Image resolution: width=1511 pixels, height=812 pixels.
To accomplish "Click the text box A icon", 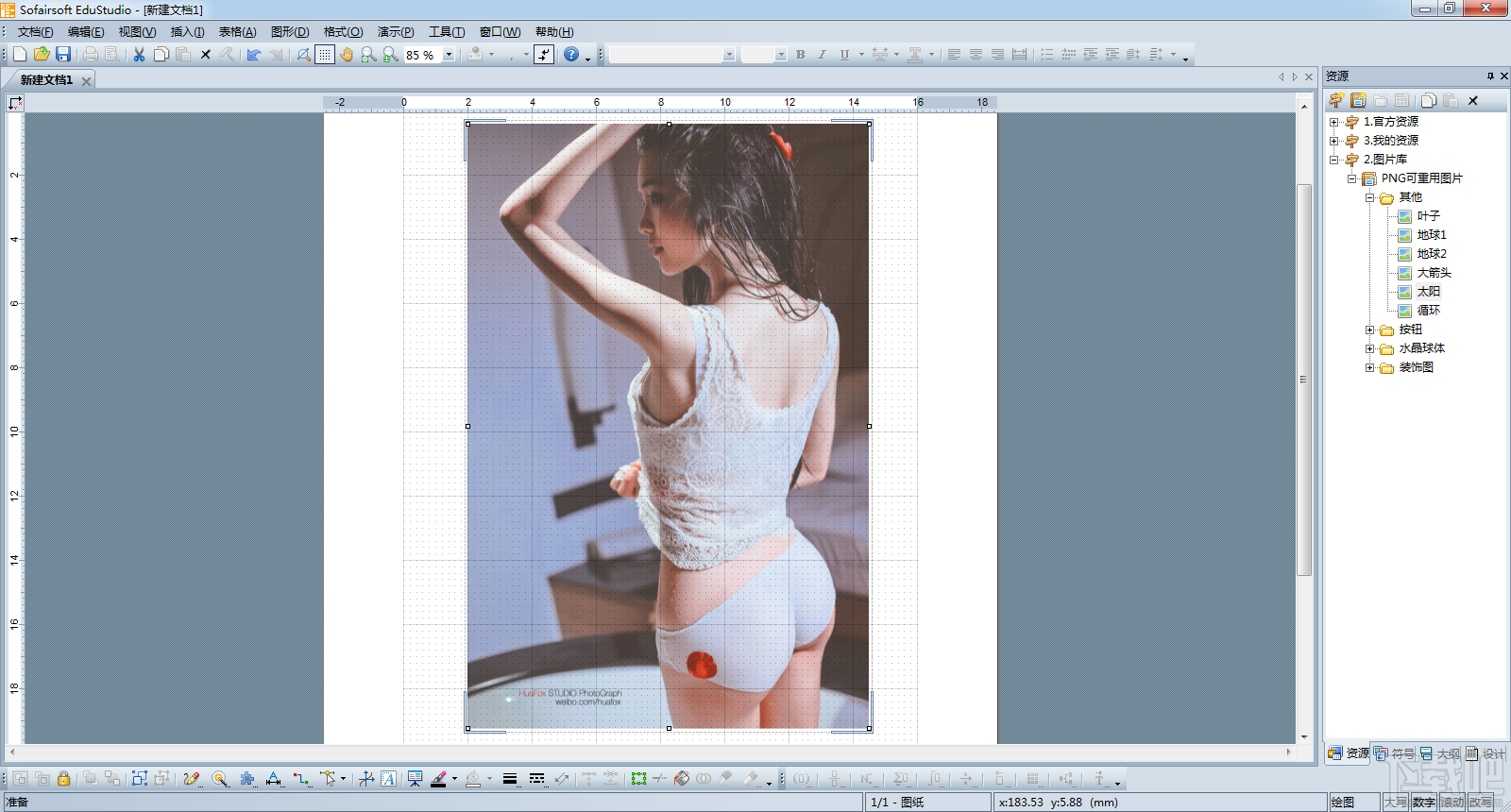I will coord(388,779).
